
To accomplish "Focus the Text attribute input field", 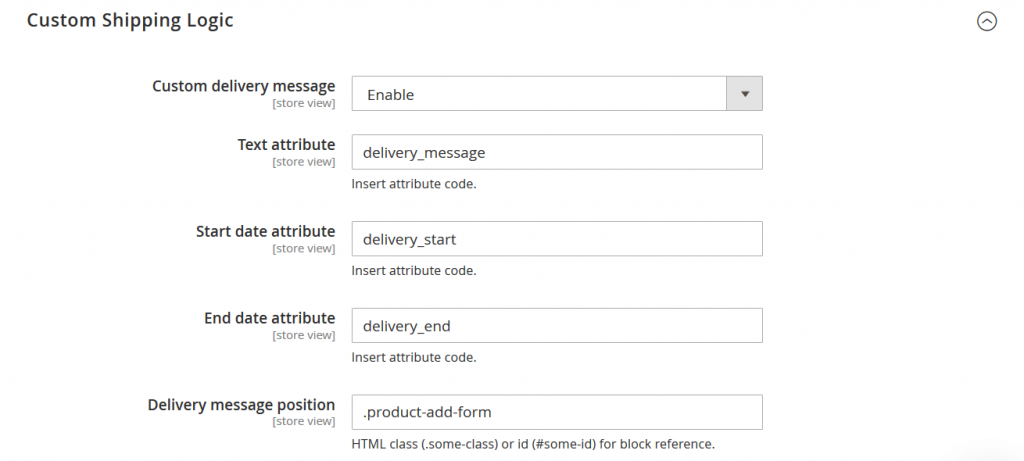I will pos(557,152).
